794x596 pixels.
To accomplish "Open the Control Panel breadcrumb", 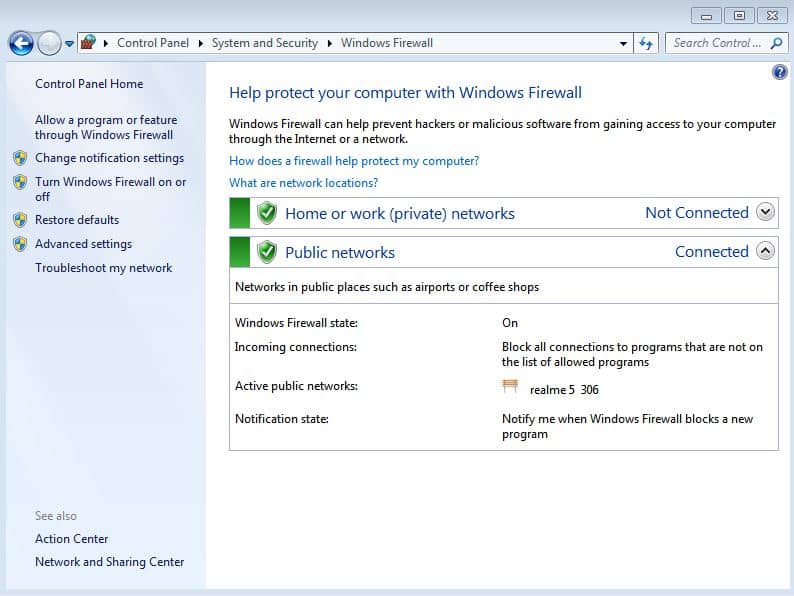I will click(x=153, y=43).
